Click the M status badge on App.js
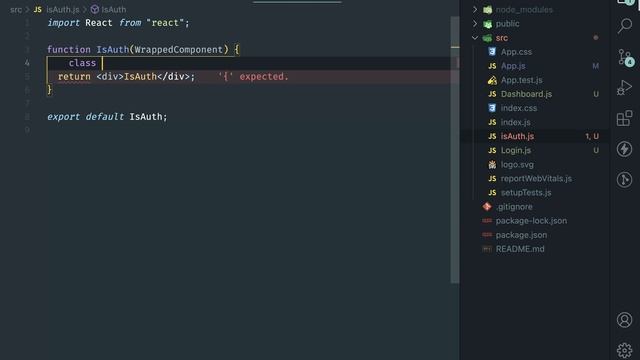The width and height of the screenshot is (640, 360). pos(596,66)
